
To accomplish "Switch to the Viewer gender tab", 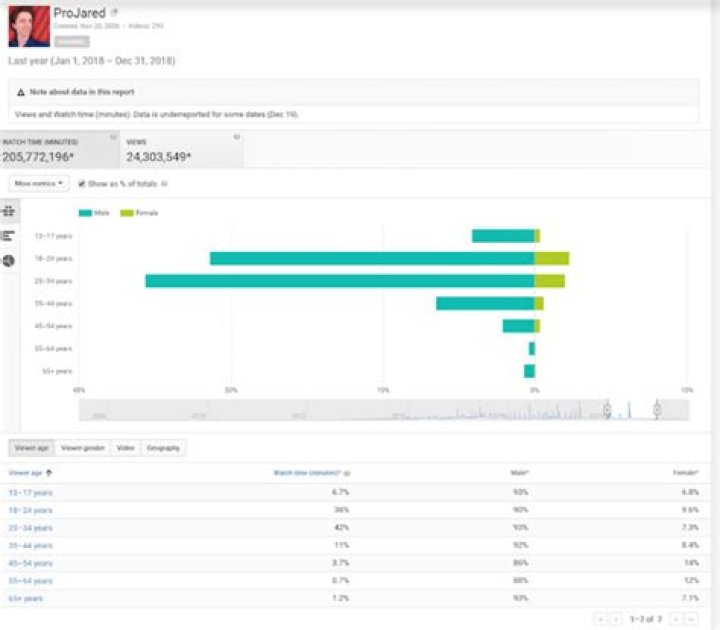I will [83, 448].
